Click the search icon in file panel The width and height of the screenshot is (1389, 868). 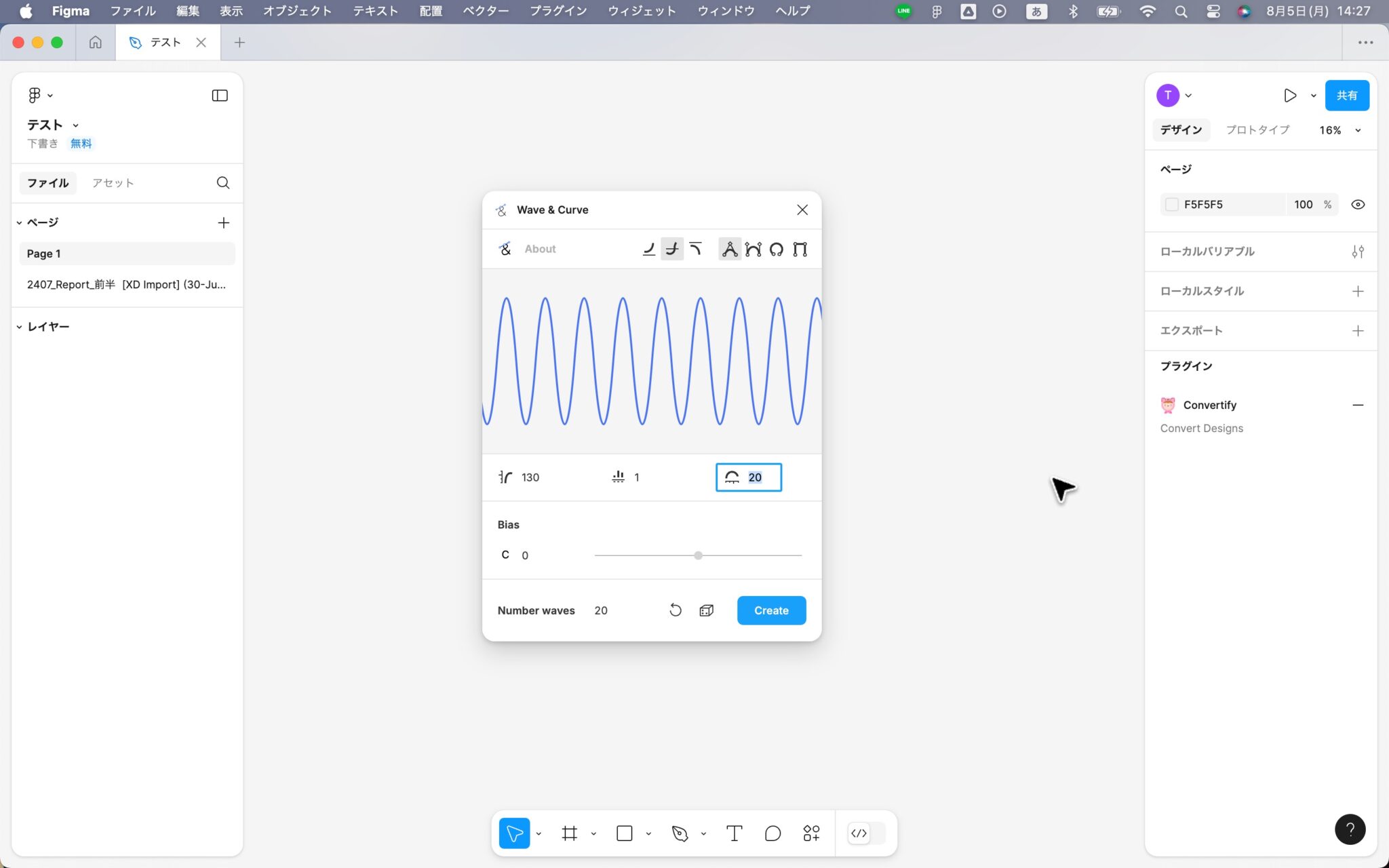[222, 183]
